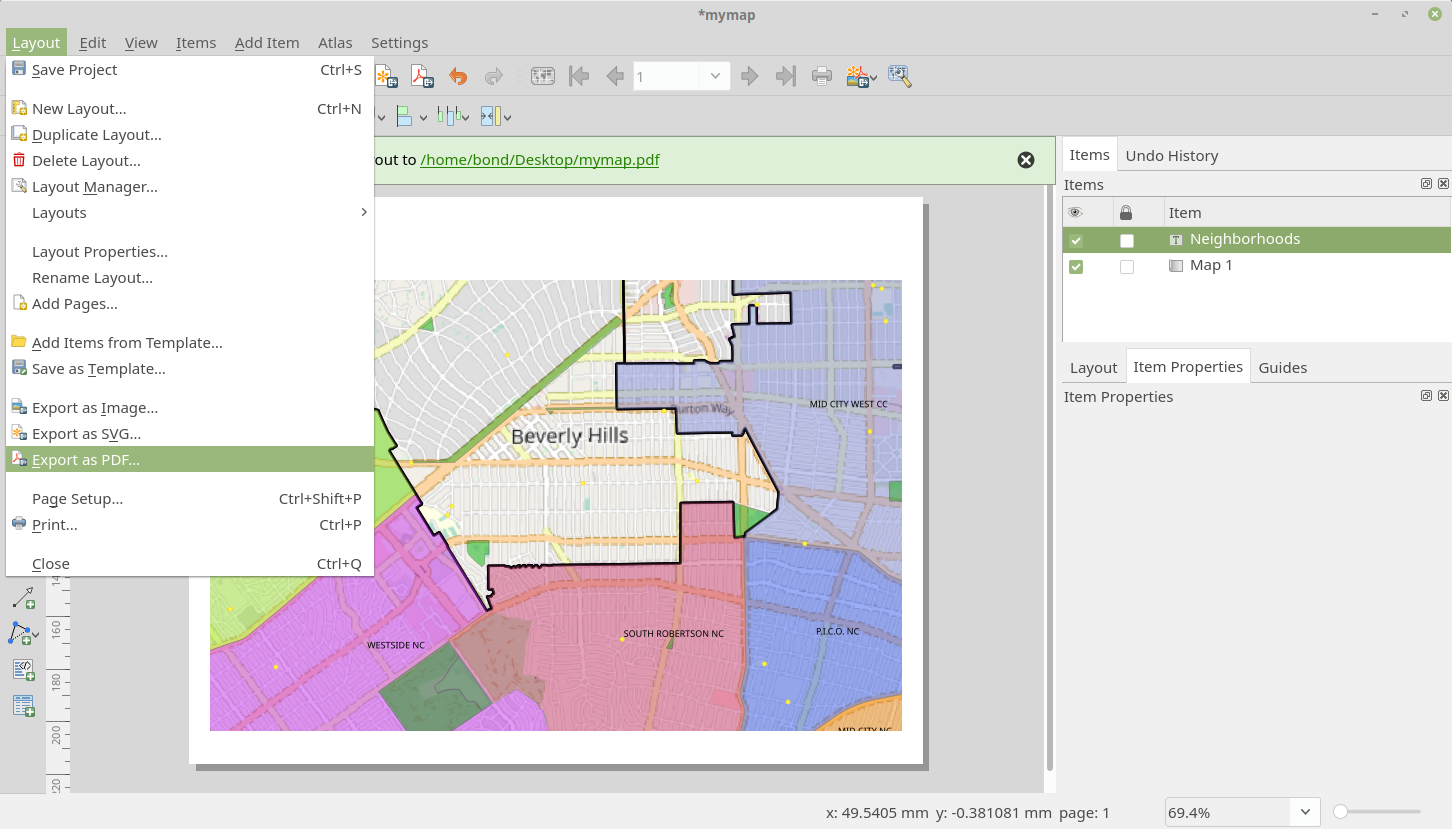
Task: Switch to the Layout properties tab
Action: (x=1093, y=368)
